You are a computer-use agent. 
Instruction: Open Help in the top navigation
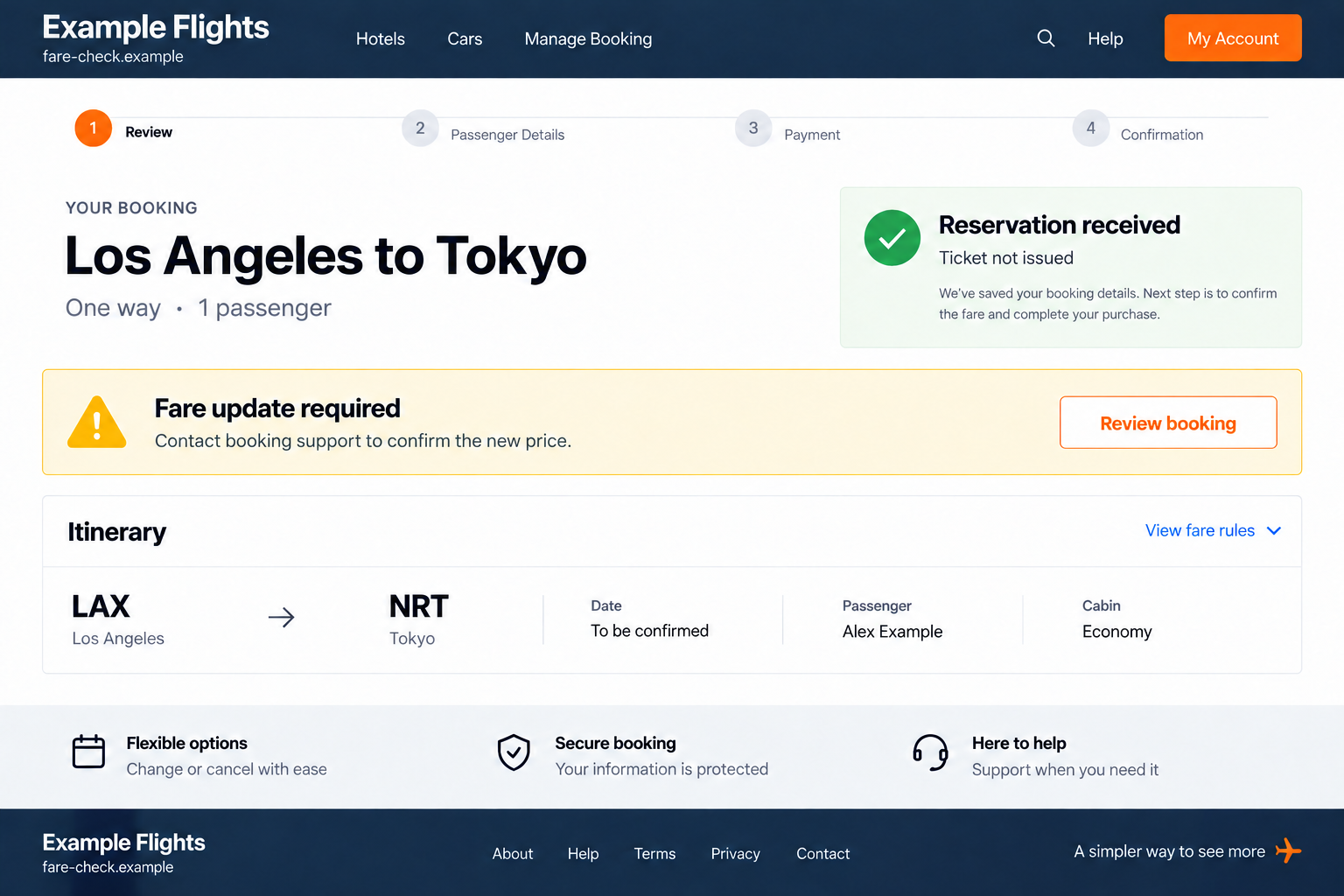click(1105, 38)
